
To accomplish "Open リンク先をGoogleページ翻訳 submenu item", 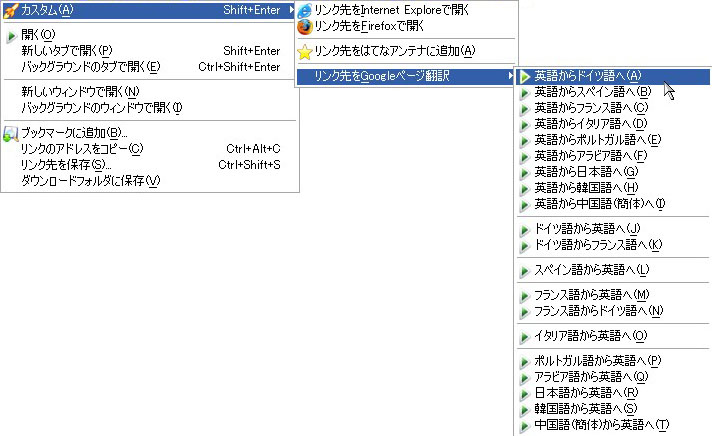I will (406, 76).
